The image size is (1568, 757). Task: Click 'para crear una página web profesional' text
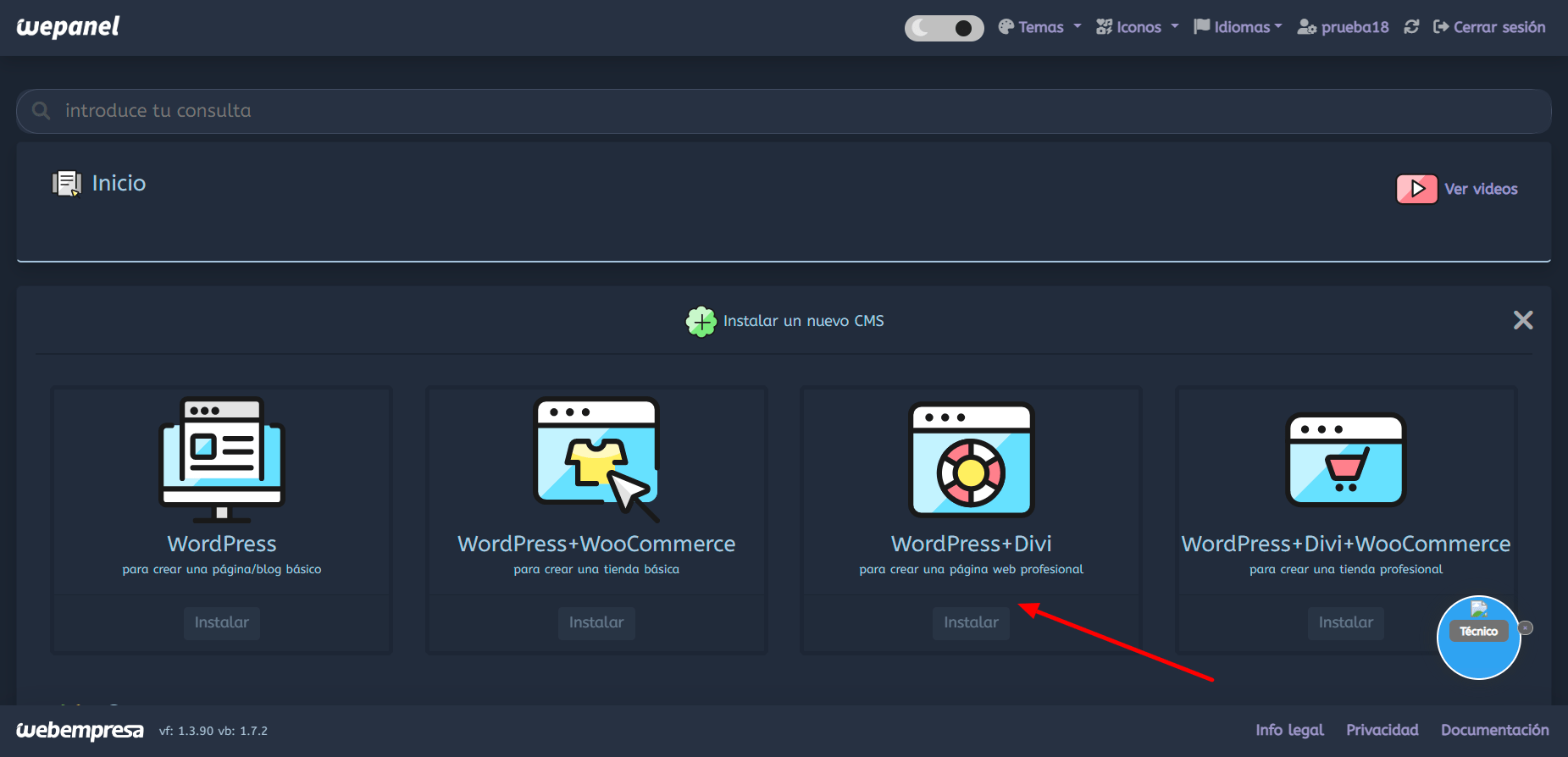[x=972, y=569]
